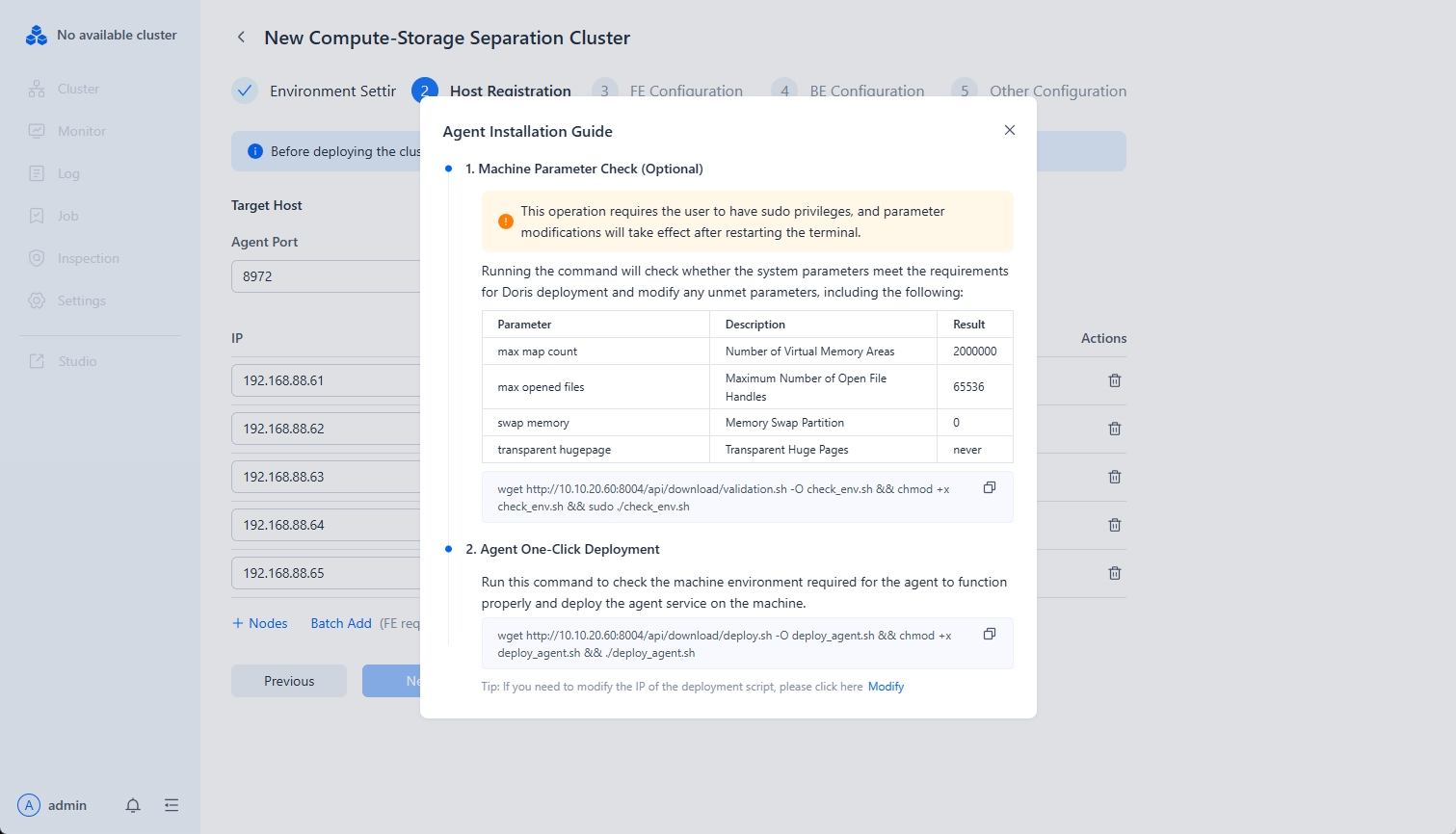Open Studio from the sidebar
Image resolution: width=1456 pixels, height=834 pixels.
point(77,361)
